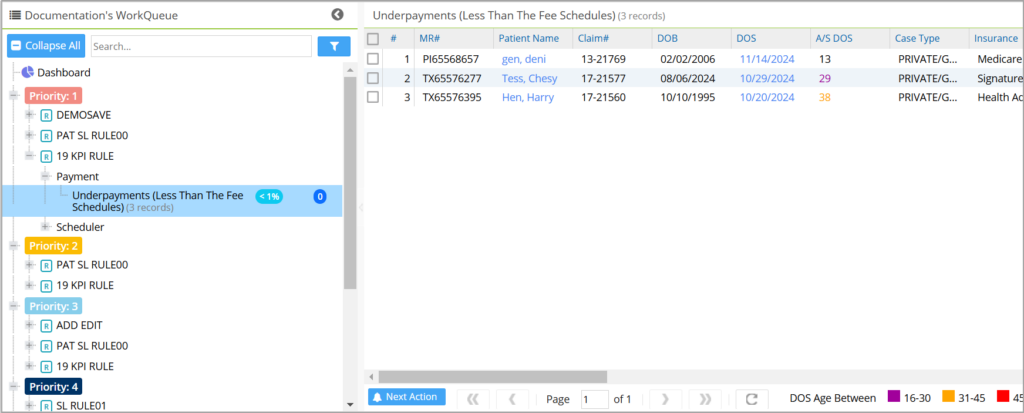Click the filter funnel button
The width and height of the screenshot is (1024, 413).
[334, 46]
